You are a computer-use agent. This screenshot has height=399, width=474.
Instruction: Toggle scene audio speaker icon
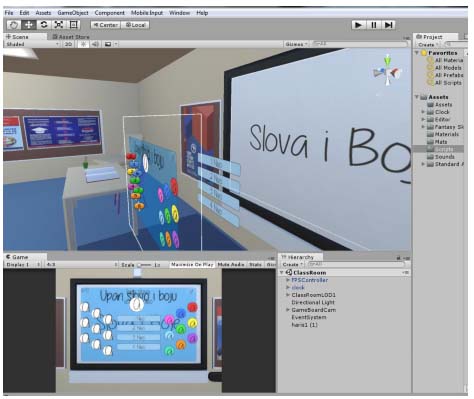(x=95, y=44)
